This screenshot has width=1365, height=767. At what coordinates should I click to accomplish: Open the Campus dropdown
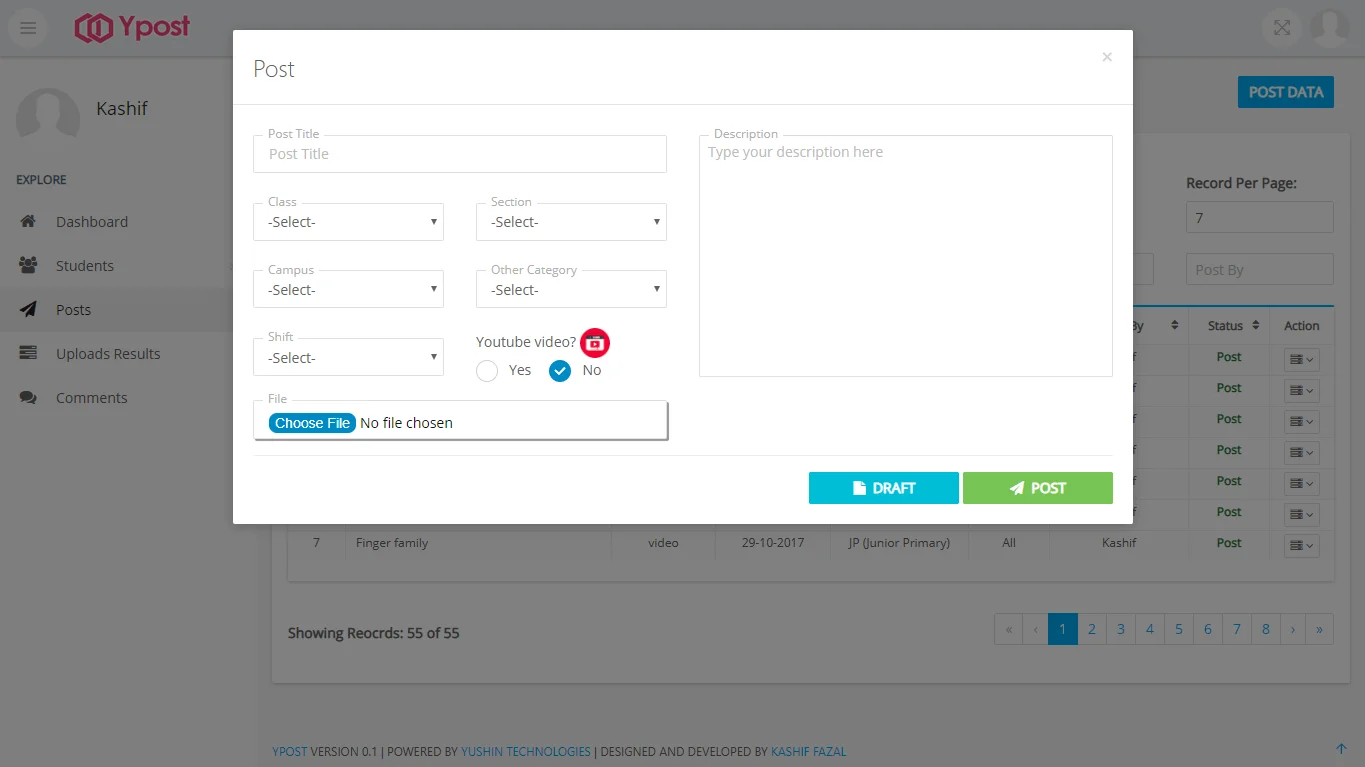click(349, 290)
